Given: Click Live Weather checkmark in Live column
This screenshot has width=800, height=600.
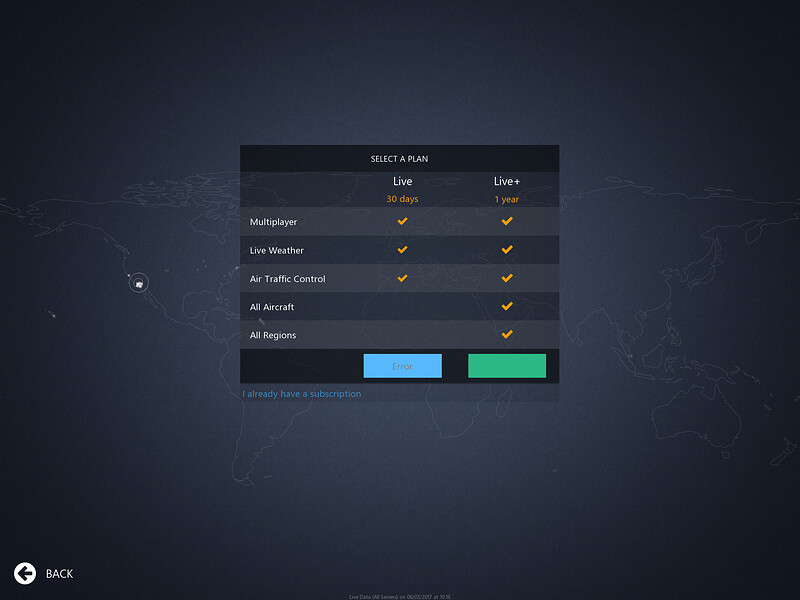Looking at the screenshot, I should (403, 249).
